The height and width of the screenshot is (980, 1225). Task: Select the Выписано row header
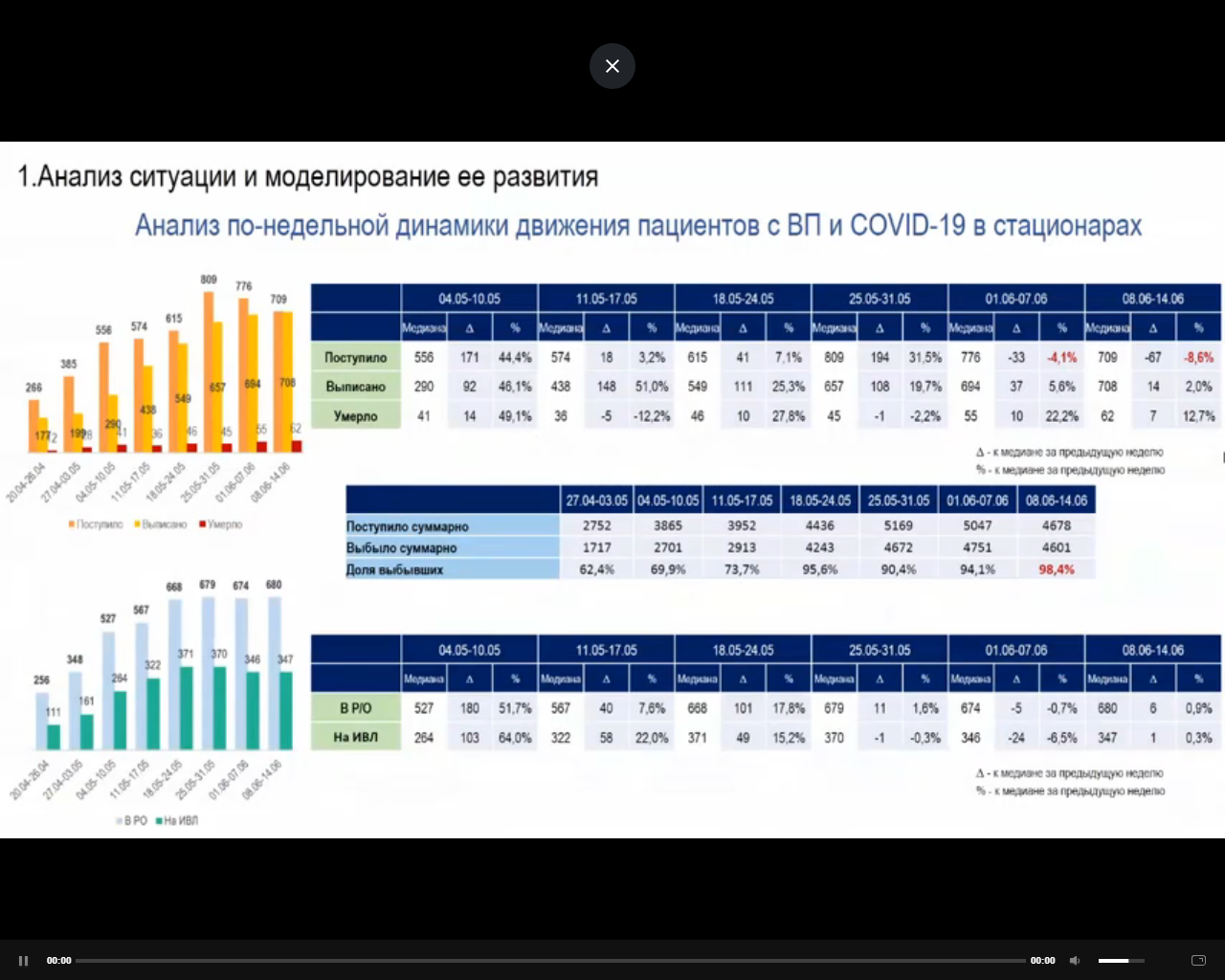[x=355, y=387]
